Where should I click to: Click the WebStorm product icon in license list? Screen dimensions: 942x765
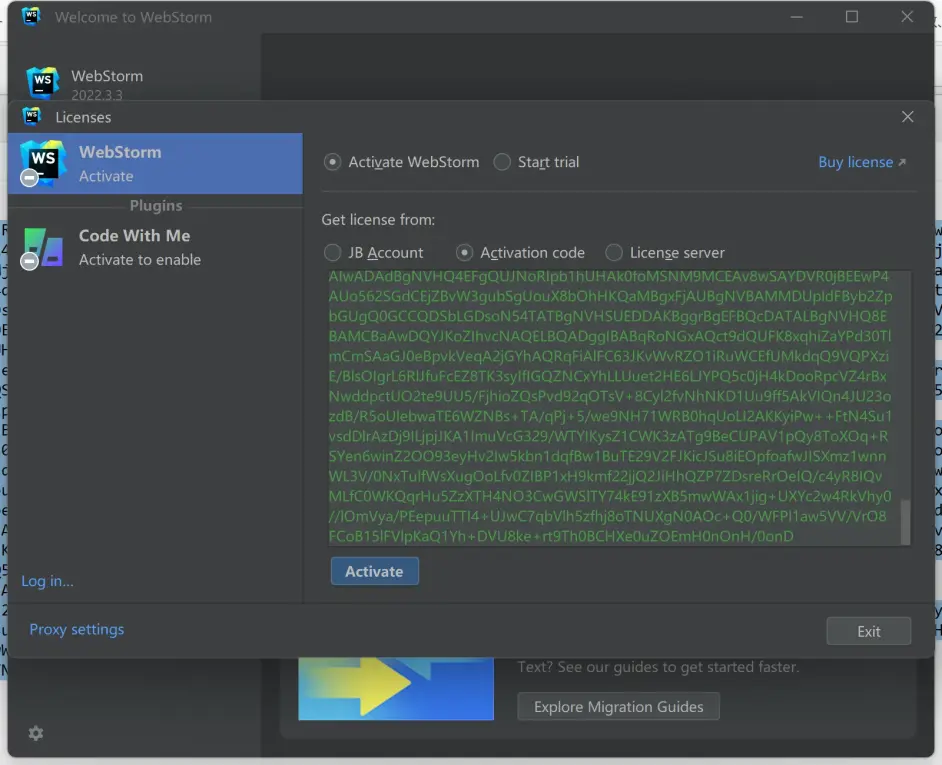[42, 162]
